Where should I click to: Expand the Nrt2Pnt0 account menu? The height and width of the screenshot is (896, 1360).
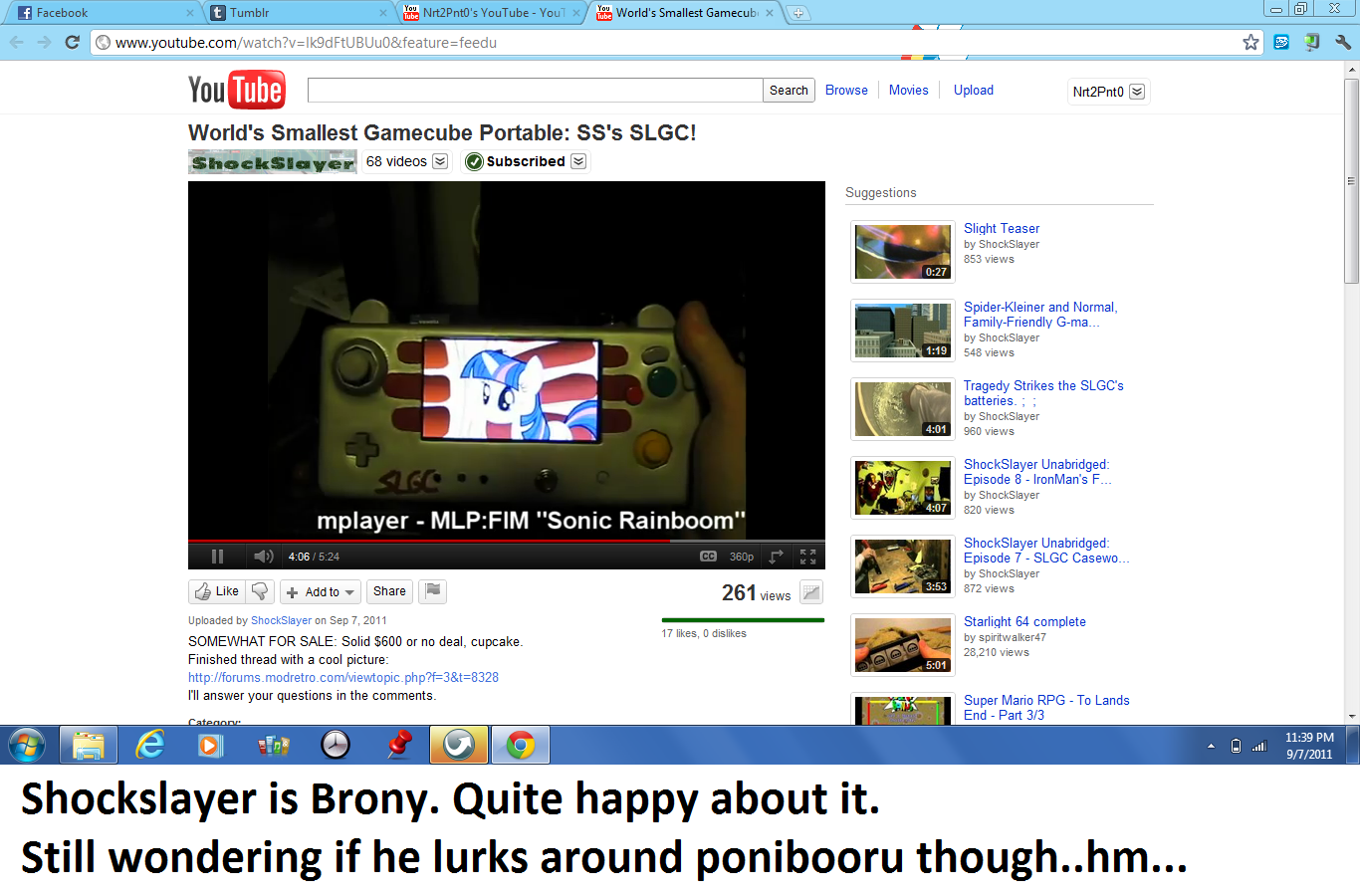[x=1108, y=92]
